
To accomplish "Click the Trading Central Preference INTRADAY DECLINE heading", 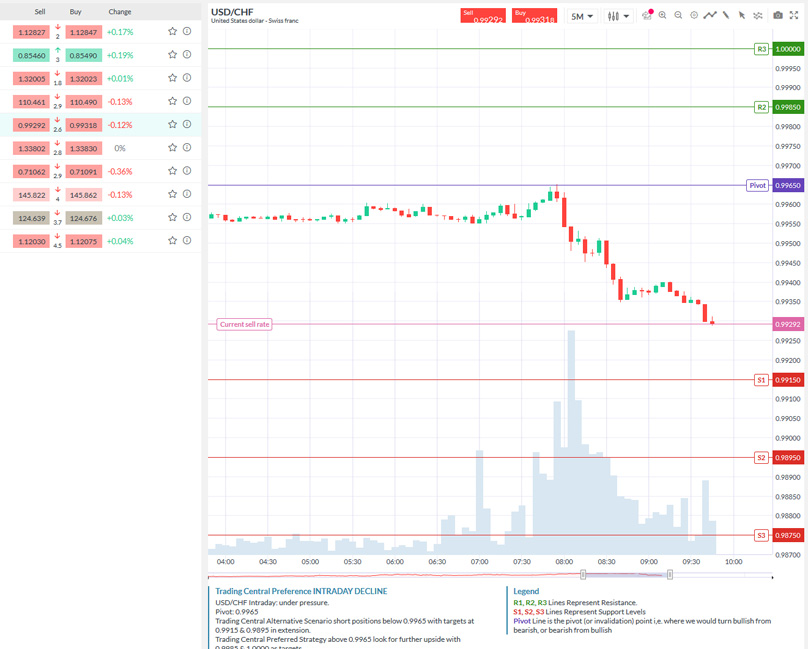I will click(x=301, y=591).
